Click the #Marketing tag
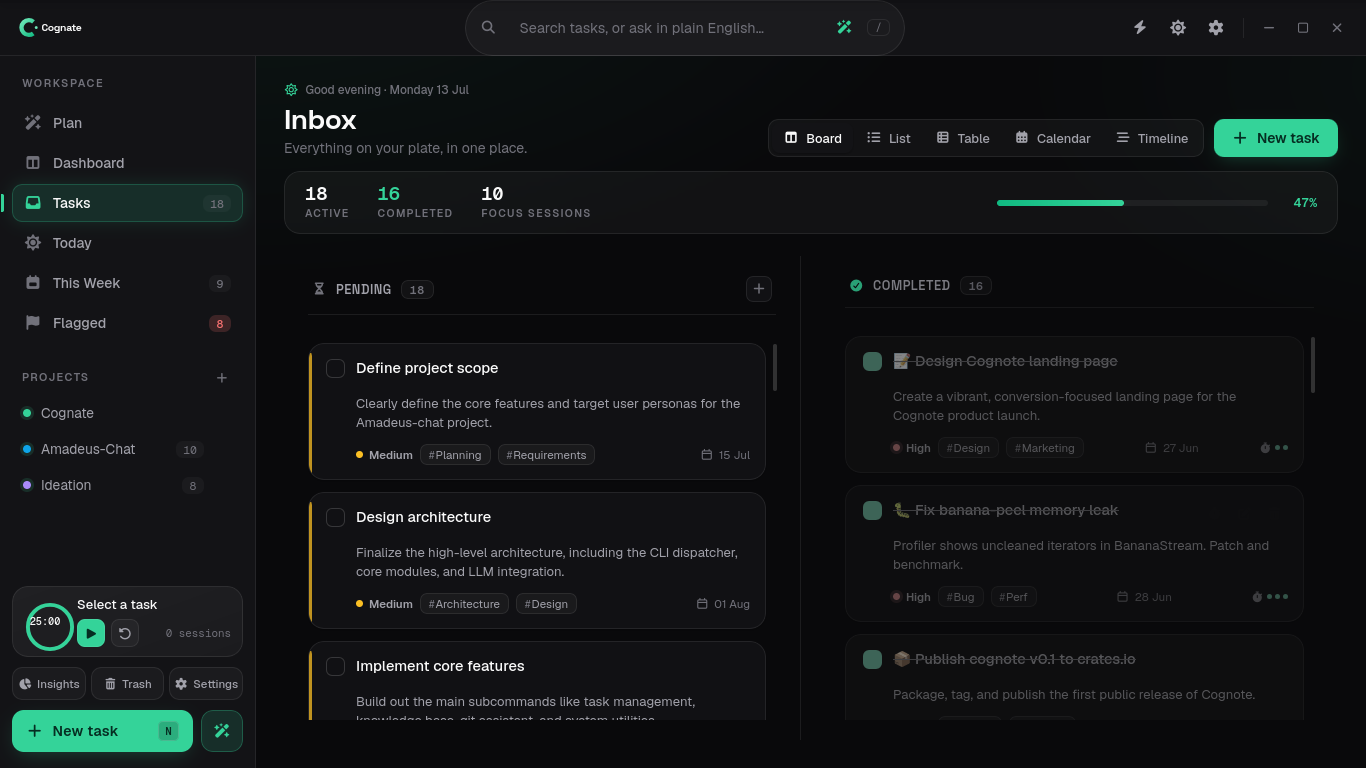The width and height of the screenshot is (1366, 768). click(1045, 448)
